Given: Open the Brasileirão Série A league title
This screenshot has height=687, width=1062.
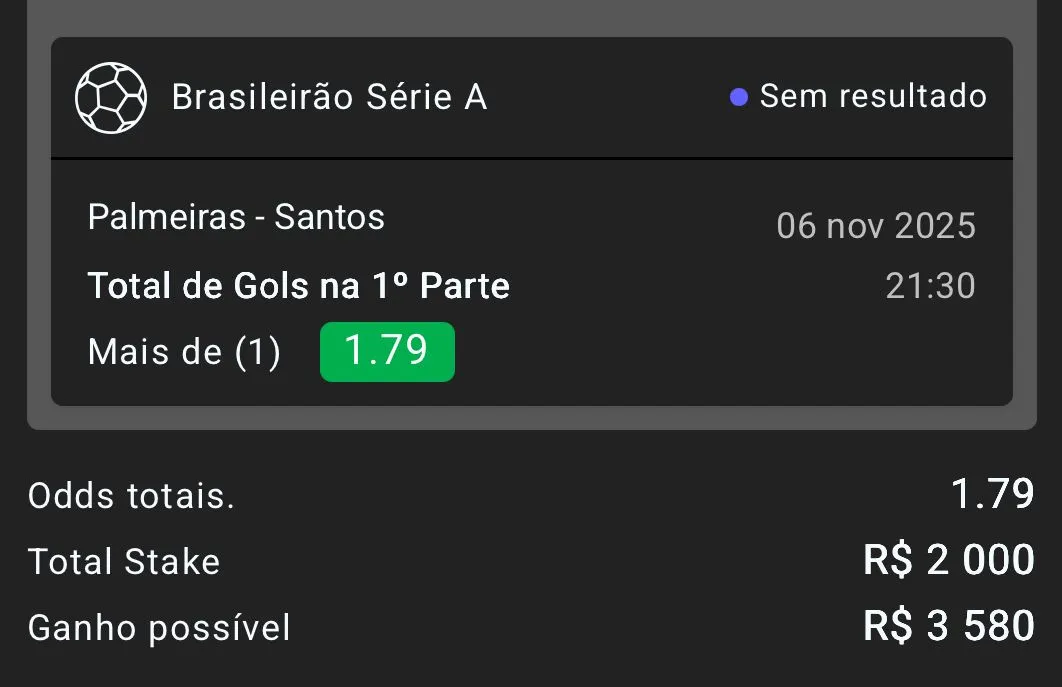Looking at the screenshot, I should [x=329, y=98].
